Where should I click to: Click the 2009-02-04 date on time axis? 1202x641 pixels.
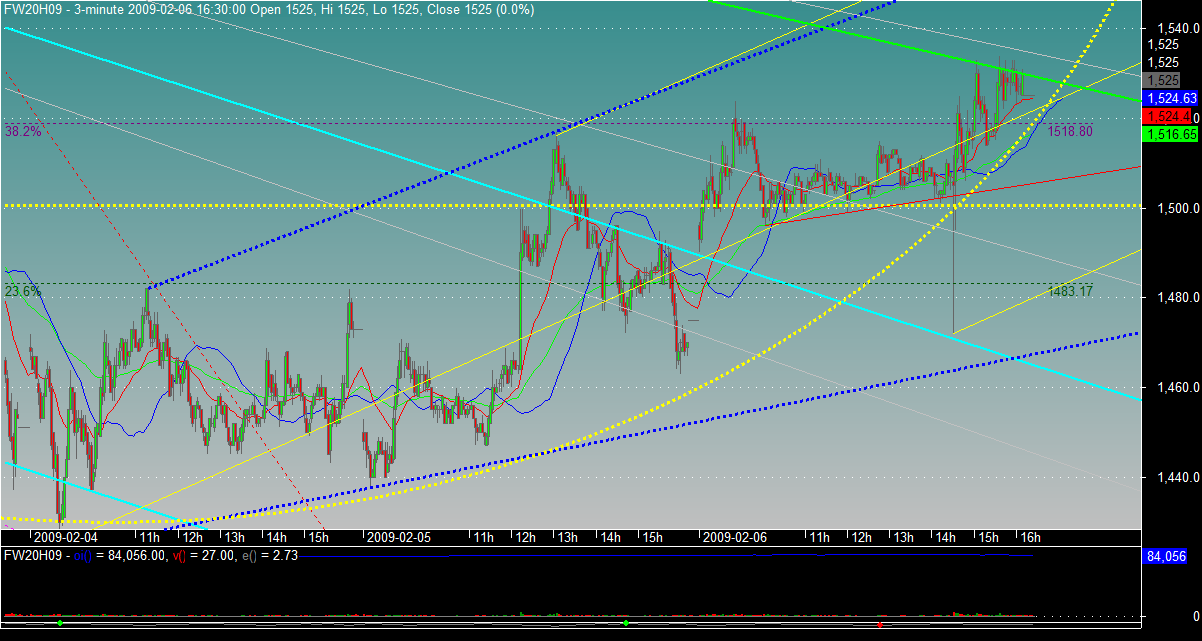(x=66, y=537)
